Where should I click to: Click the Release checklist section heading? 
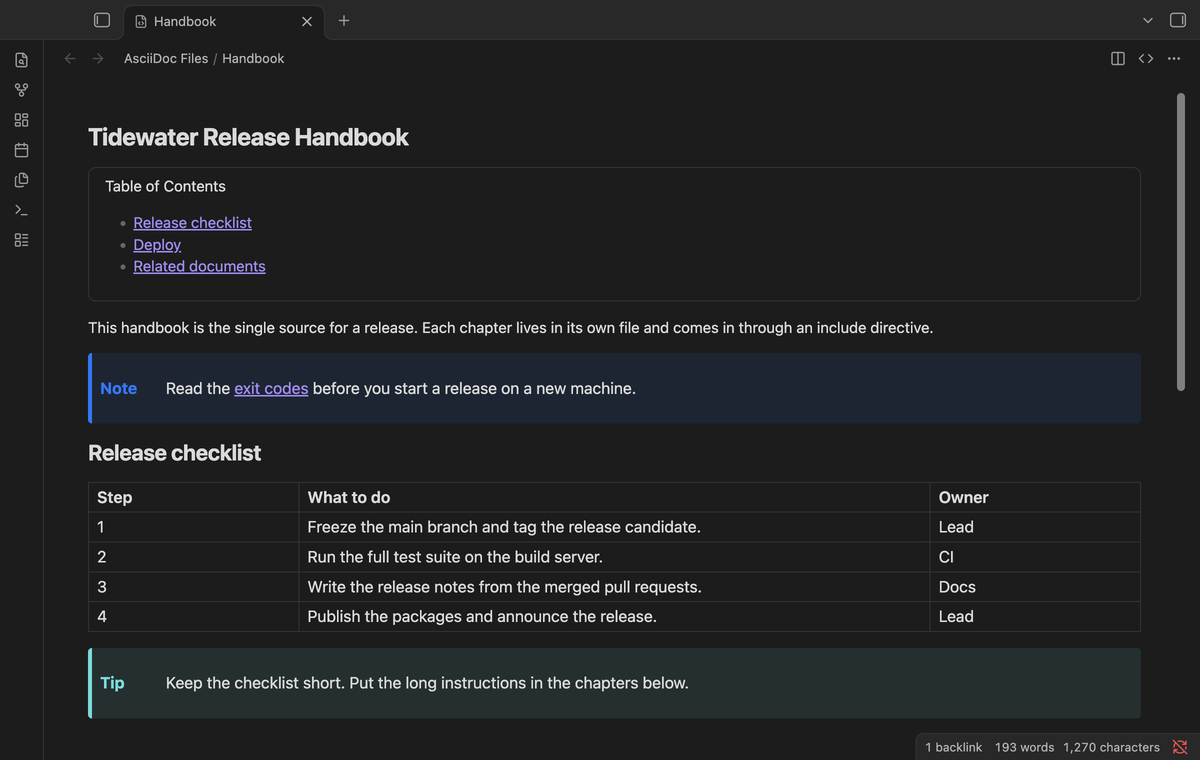click(174, 453)
